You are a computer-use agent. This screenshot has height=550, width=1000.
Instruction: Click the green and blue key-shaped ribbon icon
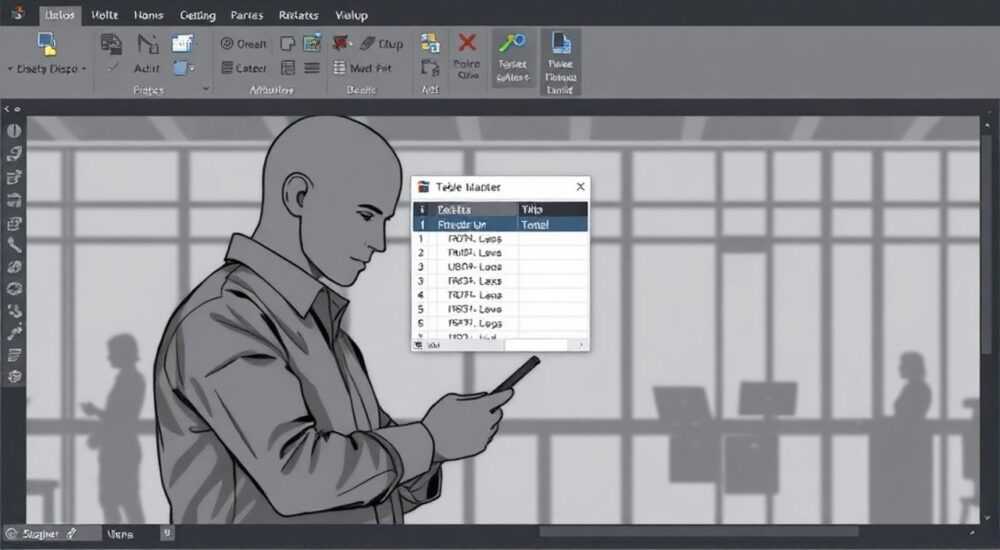(512, 43)
